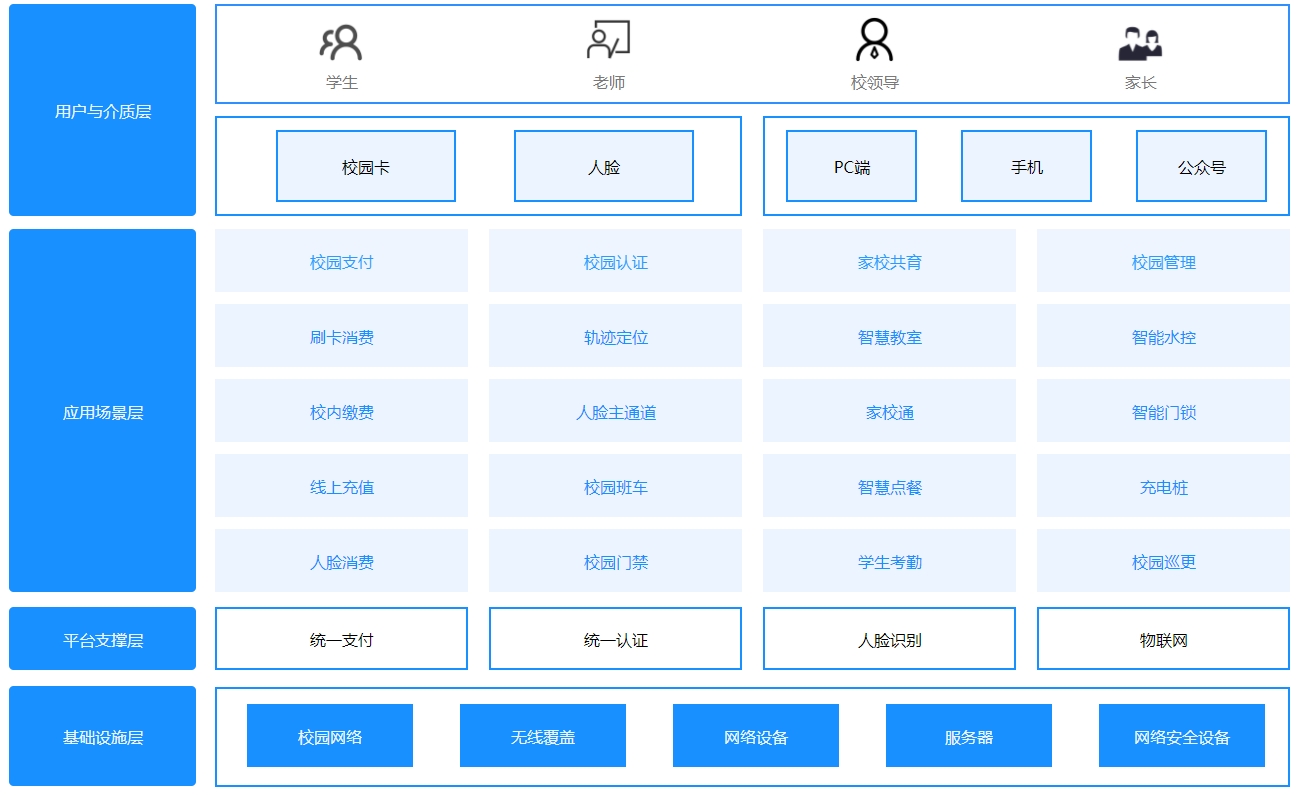Select the 家长 (parents) icon
1300x795 pixels.
point(1140,41)
